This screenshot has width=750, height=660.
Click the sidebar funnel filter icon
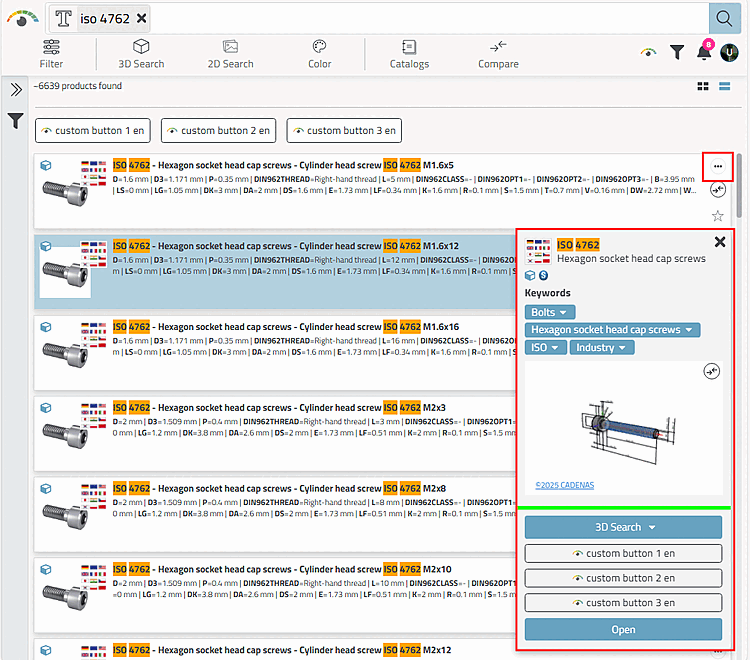[x=16, y=121]
